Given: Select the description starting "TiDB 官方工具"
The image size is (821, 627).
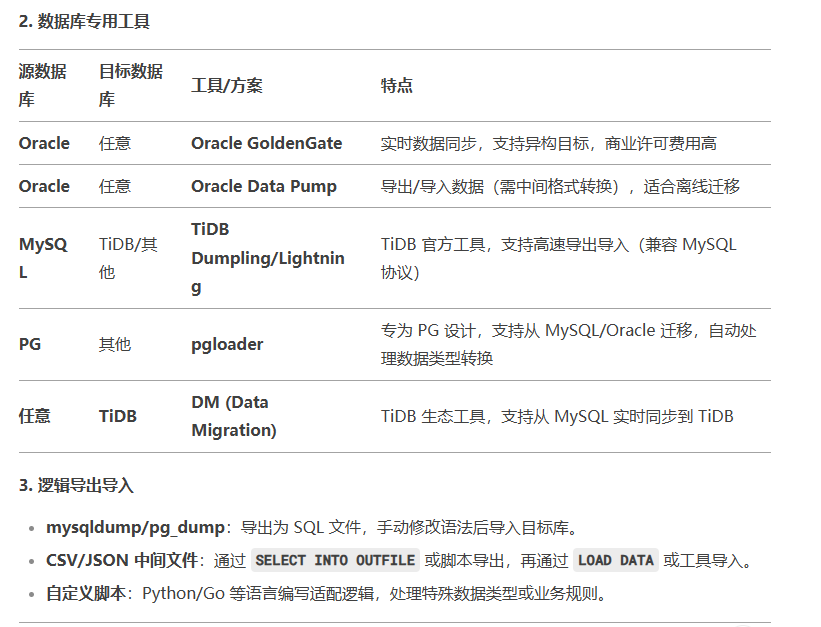Looking at the screenshot, I should click(558, 258).
